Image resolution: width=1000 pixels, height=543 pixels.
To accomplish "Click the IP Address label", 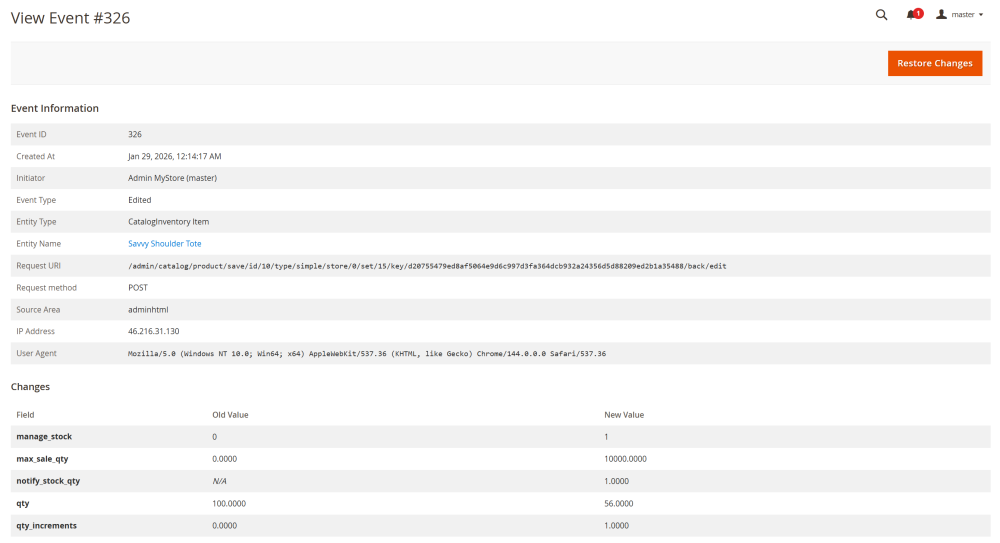I will (x=36, y=331).
